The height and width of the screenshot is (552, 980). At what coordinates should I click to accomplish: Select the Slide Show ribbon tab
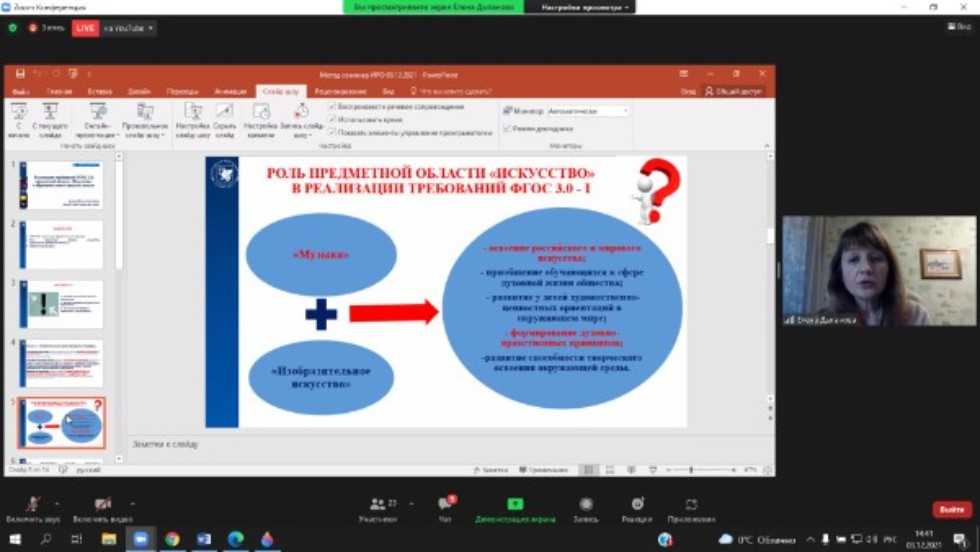pos(281,91)
